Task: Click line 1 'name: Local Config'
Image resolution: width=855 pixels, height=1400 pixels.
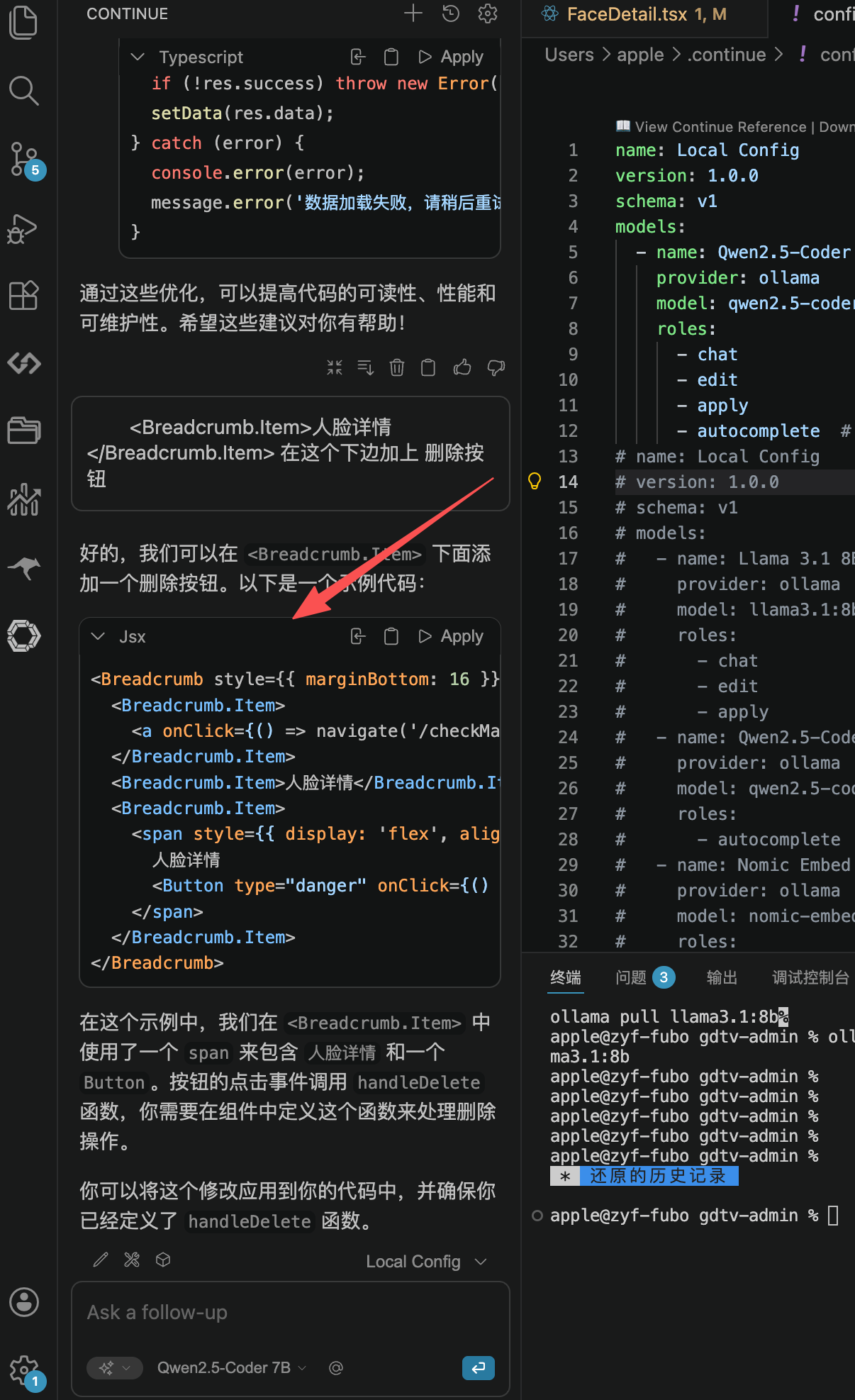Action: click(x=707, y=150)
